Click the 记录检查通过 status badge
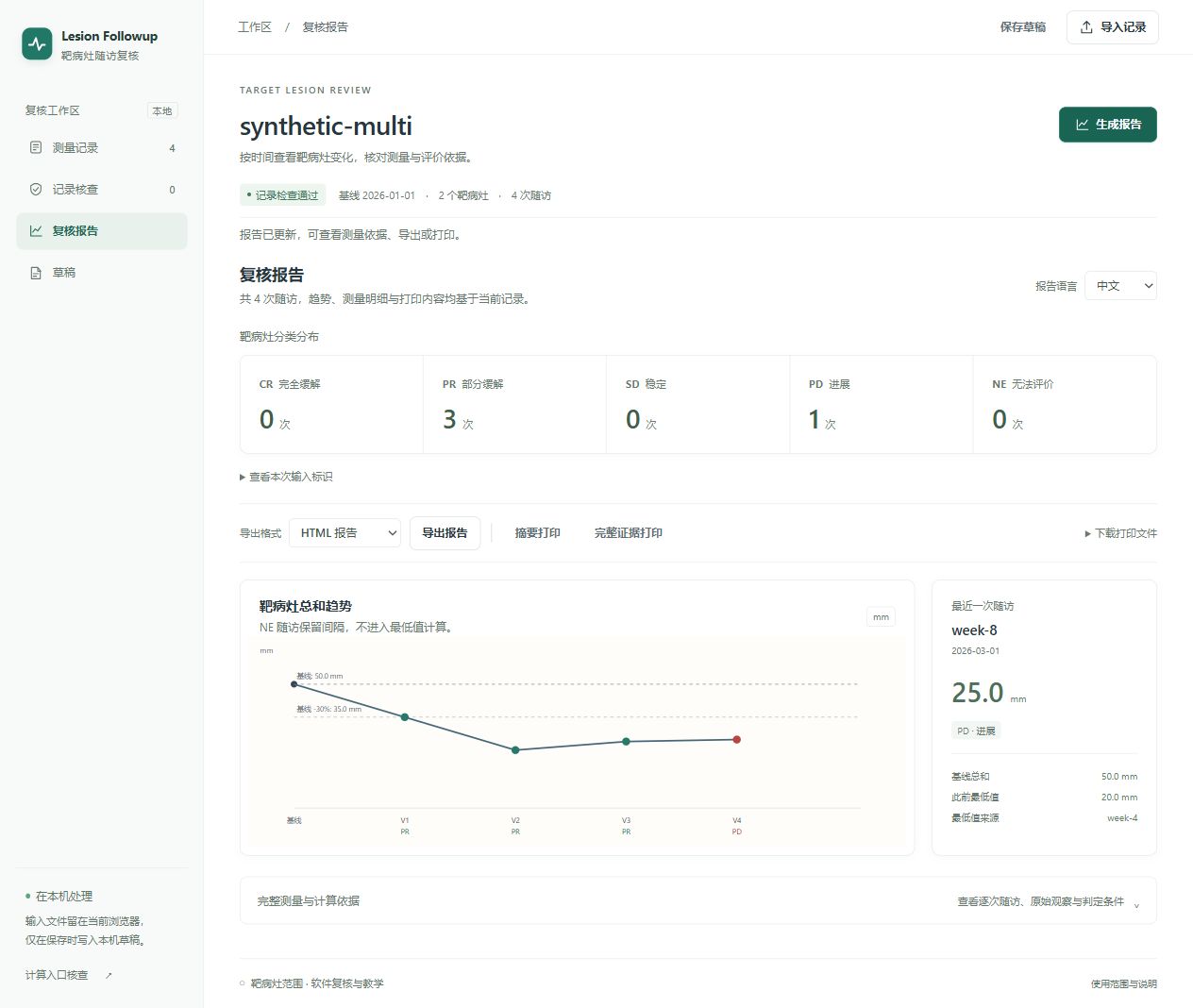This screenshot has width=1193, height=1008. [x=282, y=195]
